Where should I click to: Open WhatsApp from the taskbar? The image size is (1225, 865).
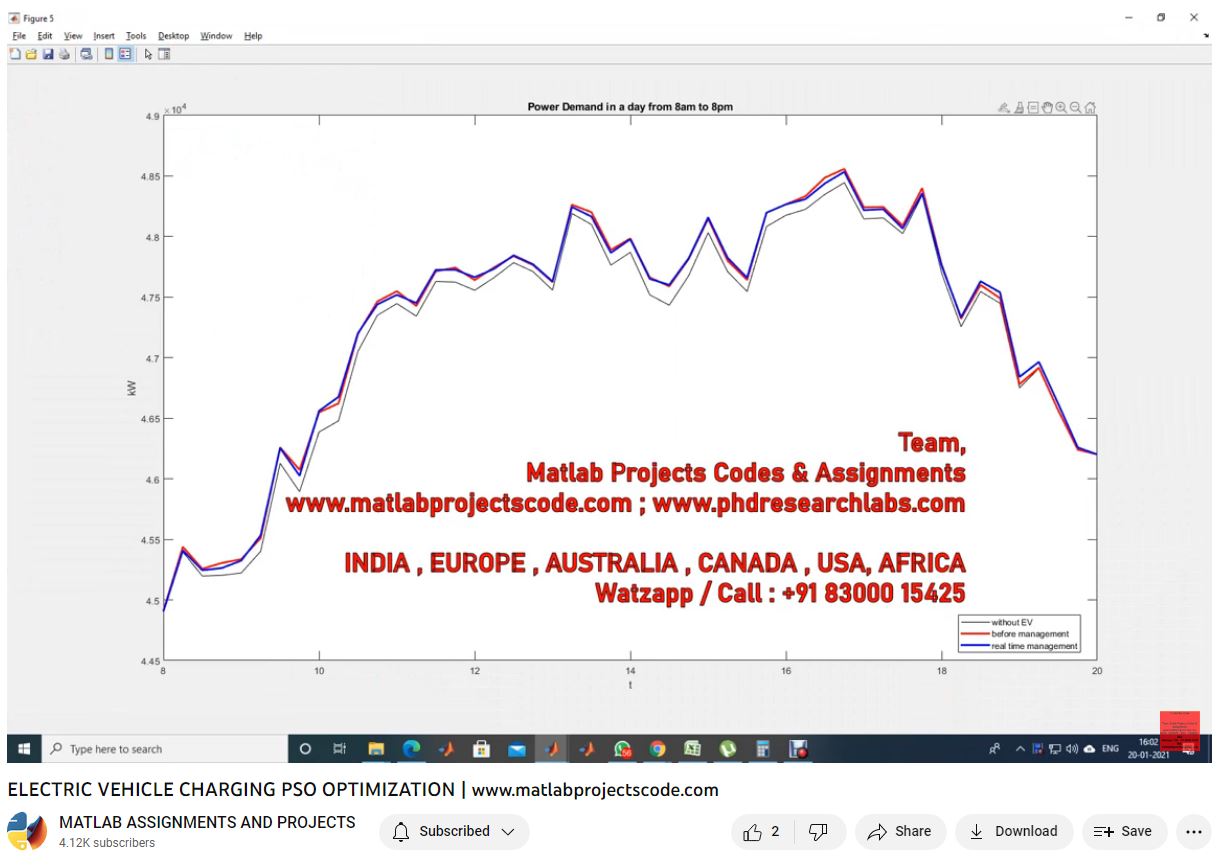[623, 748]
